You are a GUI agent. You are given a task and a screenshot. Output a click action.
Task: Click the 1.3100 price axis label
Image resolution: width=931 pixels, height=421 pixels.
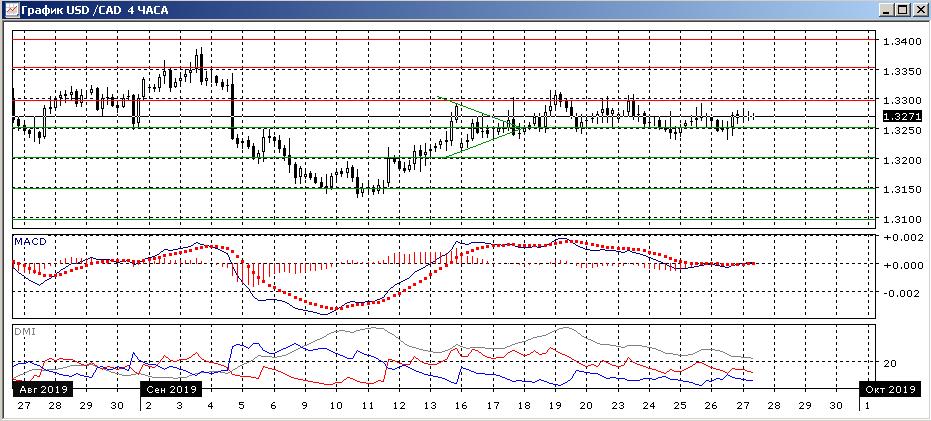(900, 219)
